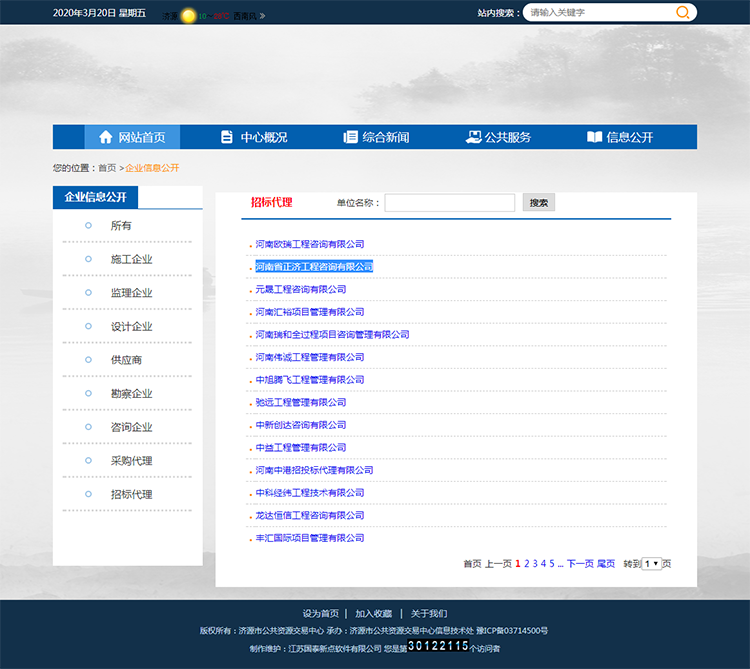Click the document icon beside 中心概况
This screenshot has height=669, width=750.
227,137
